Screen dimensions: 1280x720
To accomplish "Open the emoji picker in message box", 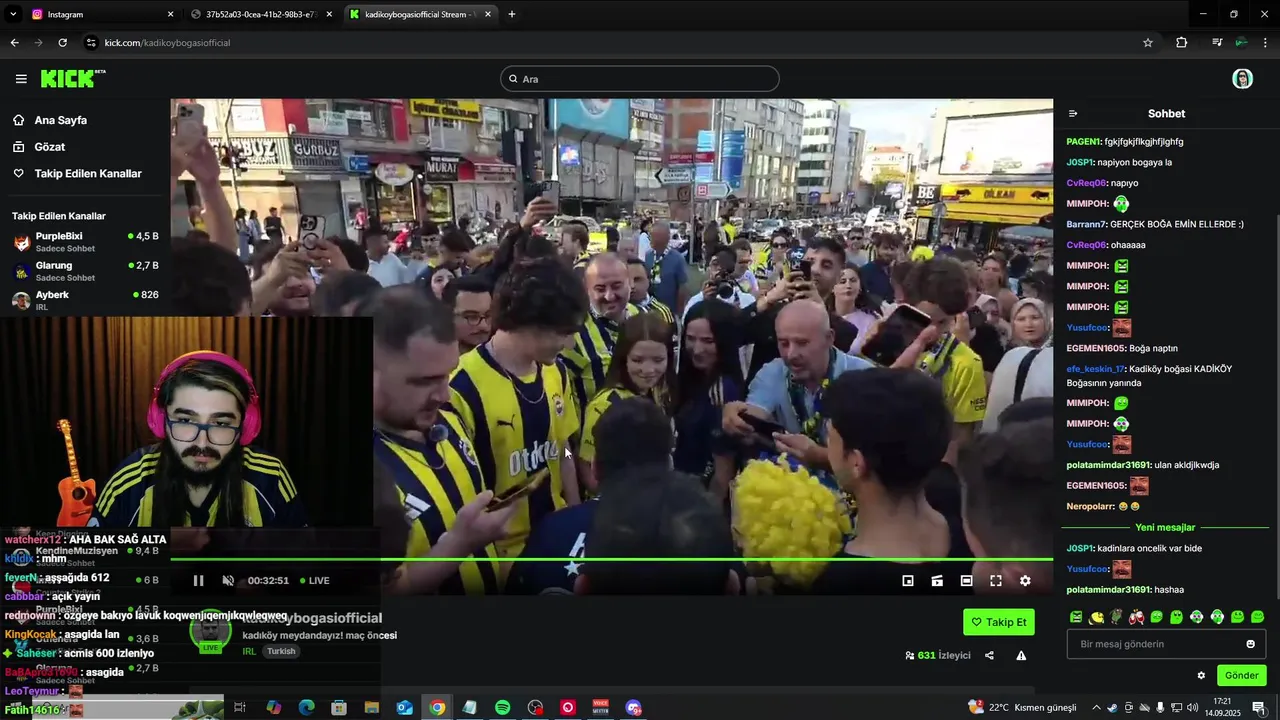I will (x=1250, y=644).
